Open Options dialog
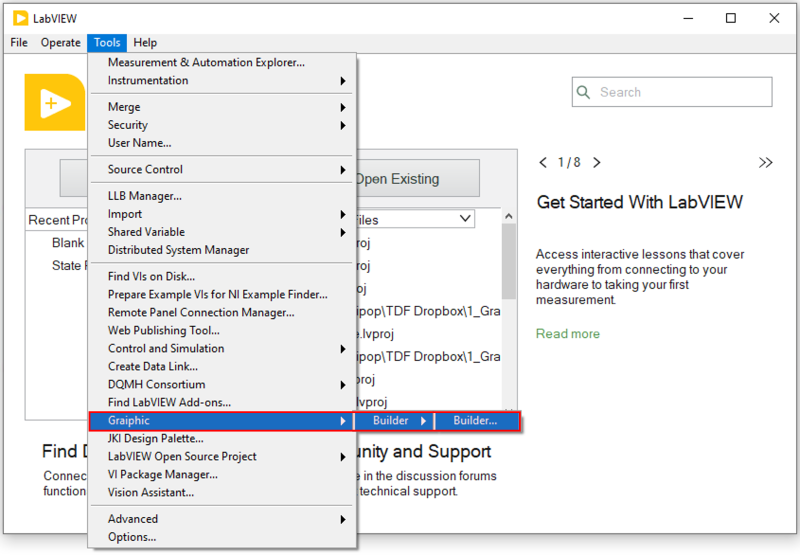The height and width of the screenshot is (556, 800). coord(221,537)
